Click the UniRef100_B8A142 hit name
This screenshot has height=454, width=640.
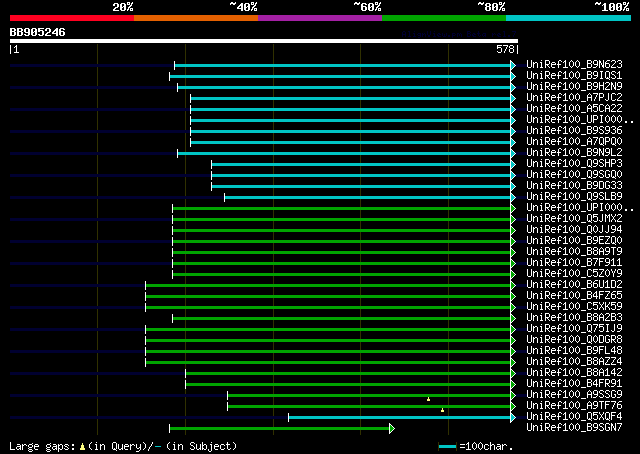tap(574, 372)
